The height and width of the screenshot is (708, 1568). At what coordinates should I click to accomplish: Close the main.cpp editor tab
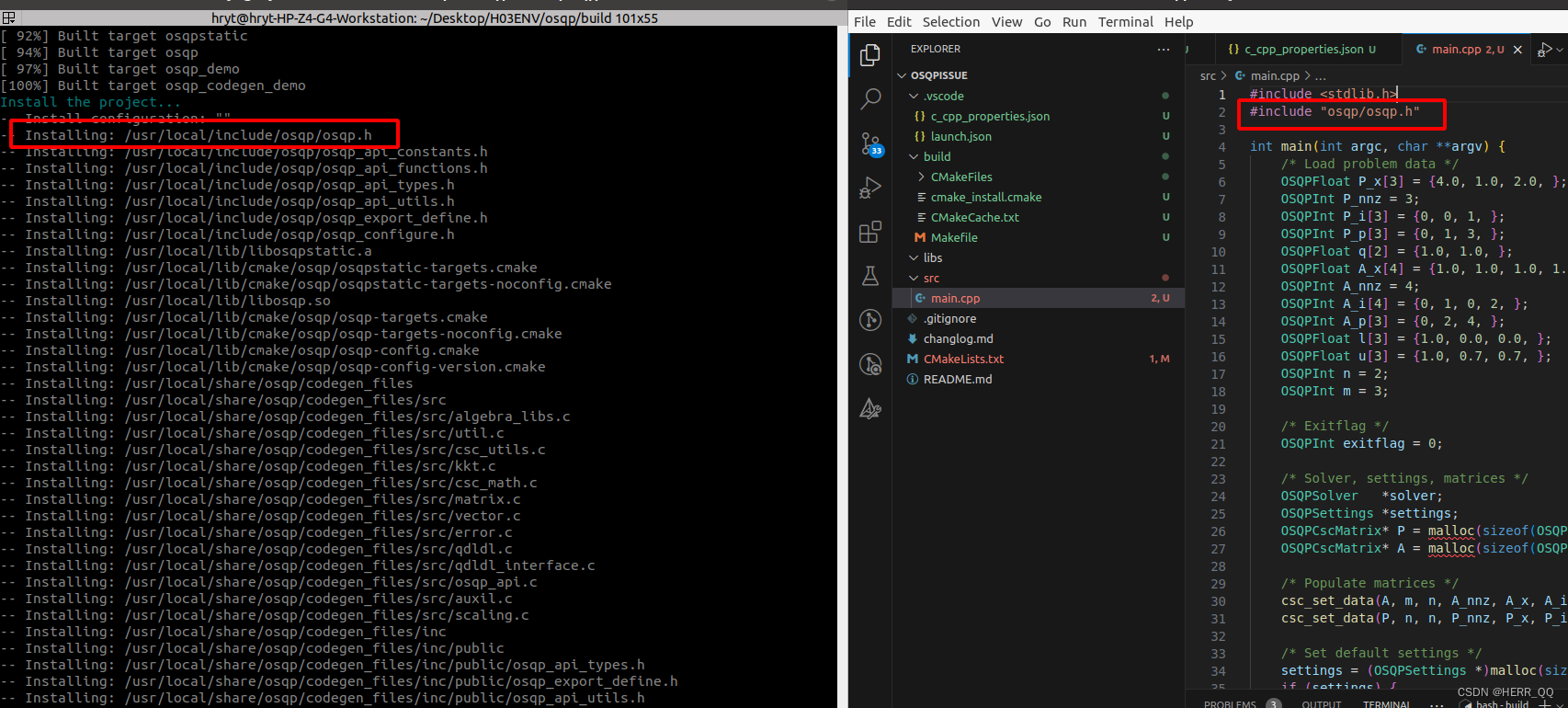[1517, 50]
